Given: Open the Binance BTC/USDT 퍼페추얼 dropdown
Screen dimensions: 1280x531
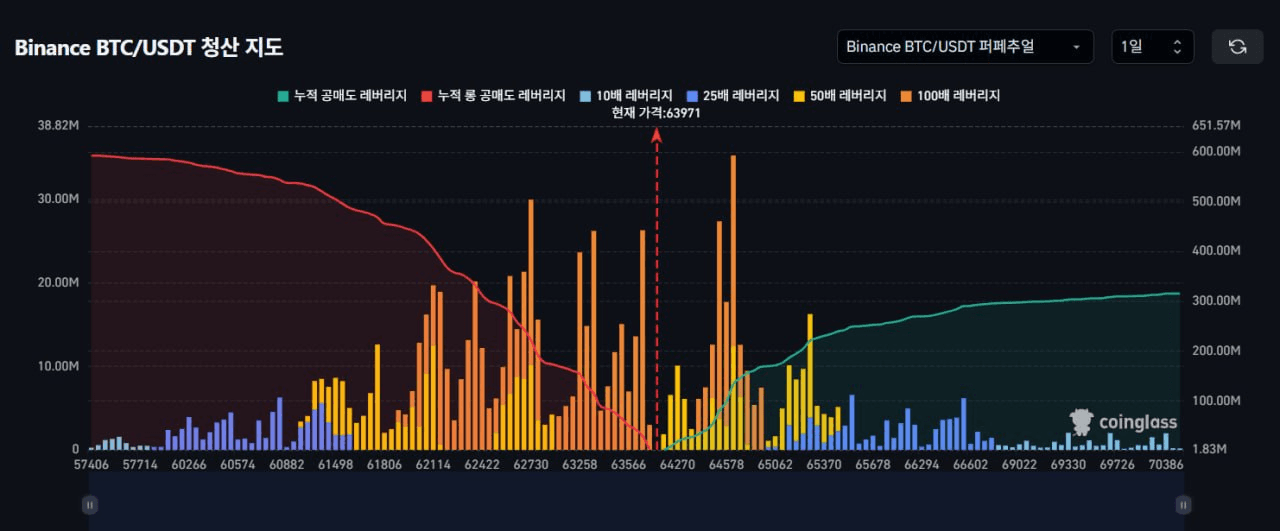Looking at the screenshot, I should [965, 46].
